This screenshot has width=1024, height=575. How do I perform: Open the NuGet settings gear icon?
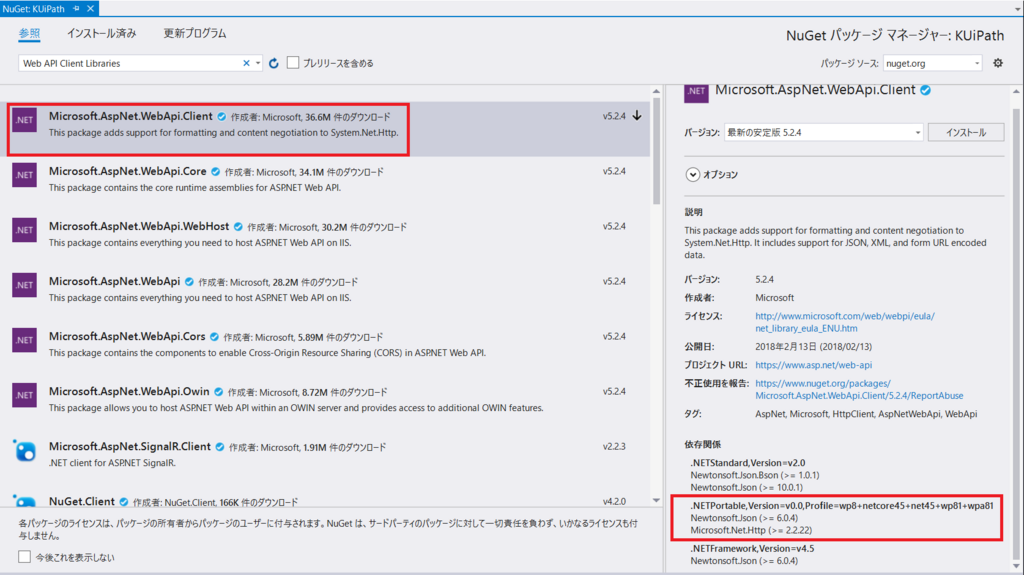point(998,63)
